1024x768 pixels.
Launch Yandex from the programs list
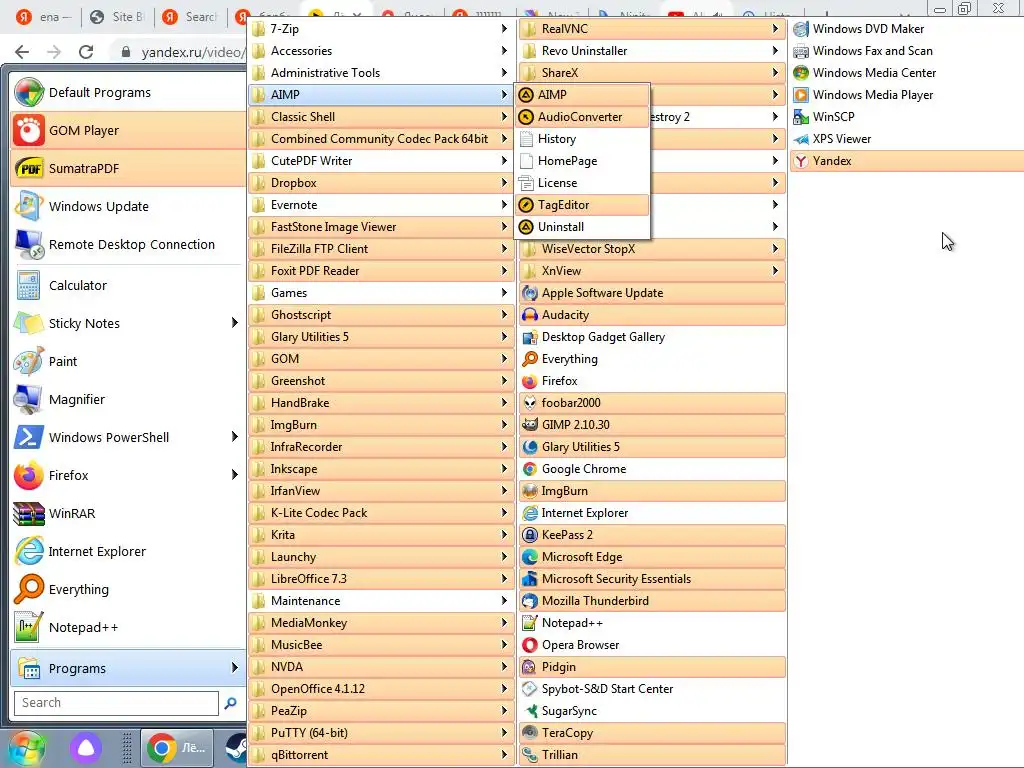(x=906, y=161)
